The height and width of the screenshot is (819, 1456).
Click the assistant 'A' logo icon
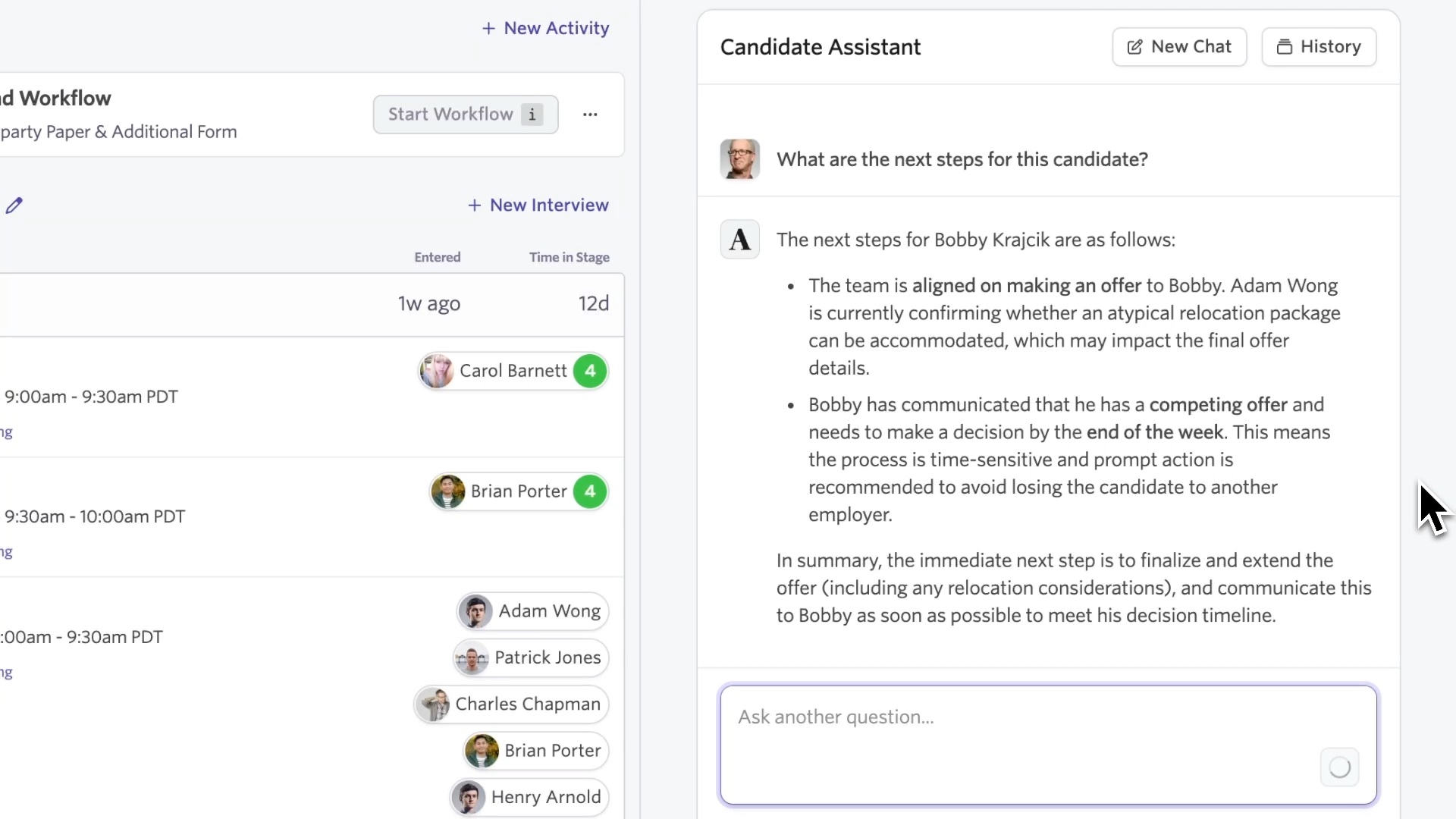[x=739, y=240]
